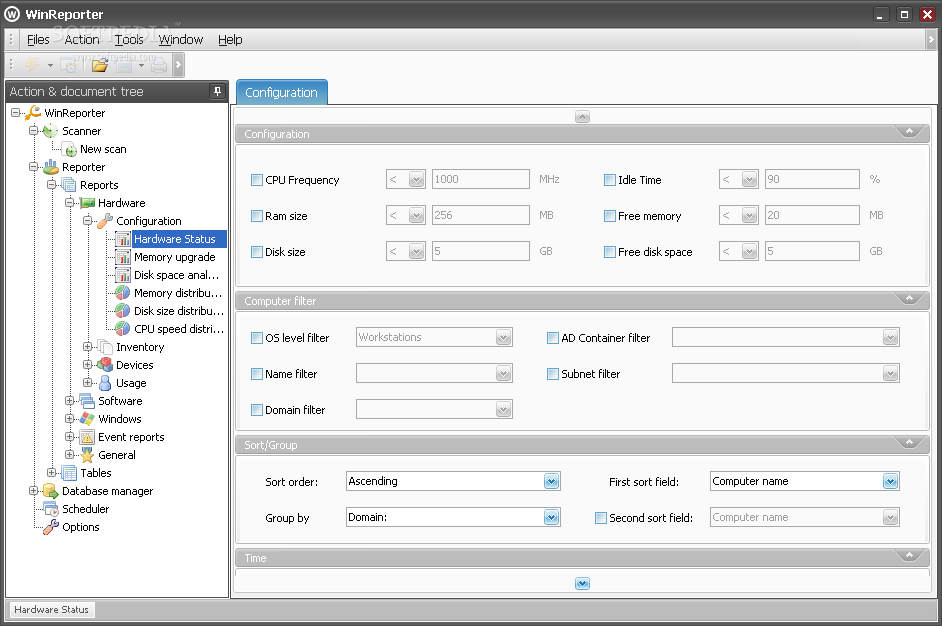Image resolution: width=942 pixels, height=626 pixels.
Task: Click the New scan icon
Action: (x=71, y=150)
